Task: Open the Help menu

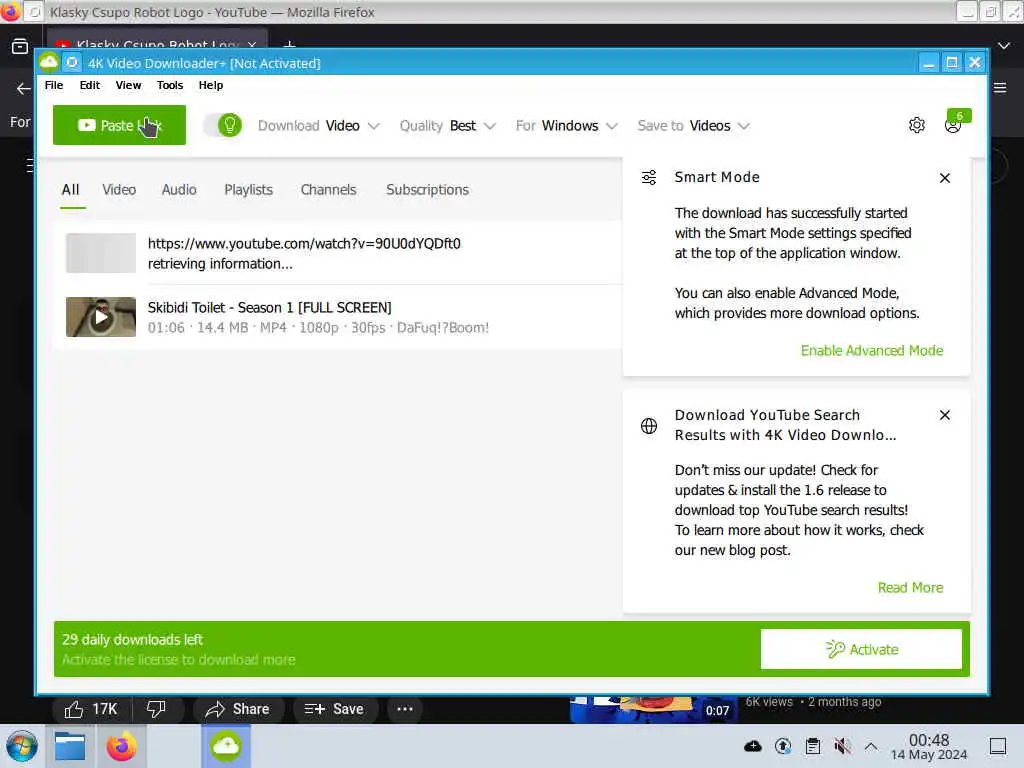Action: (210, 85)
